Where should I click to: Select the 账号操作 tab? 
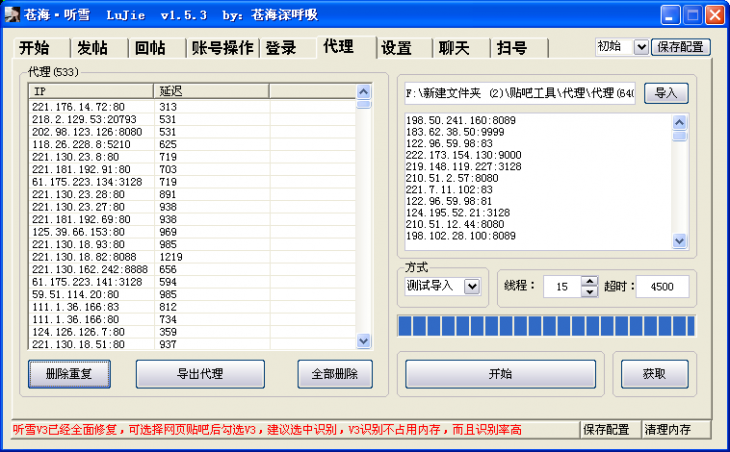pyautogui.click(x=222, y=49)
